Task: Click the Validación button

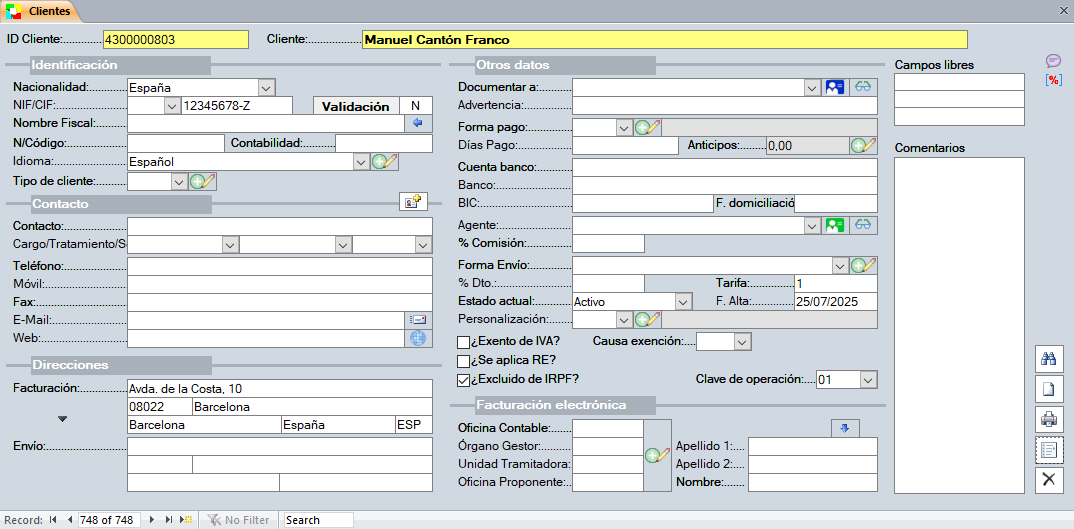Action: coord(357,106)
